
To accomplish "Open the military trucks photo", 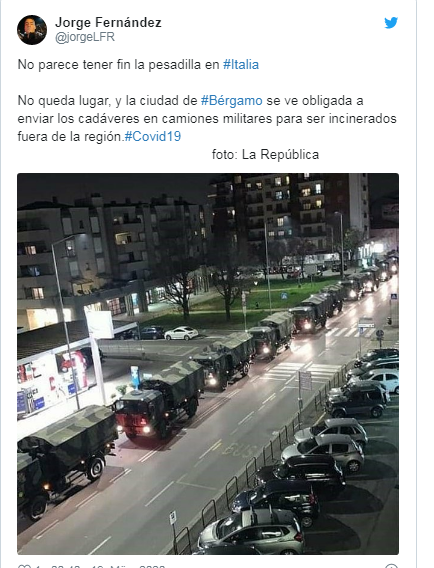I will (208, 364).
